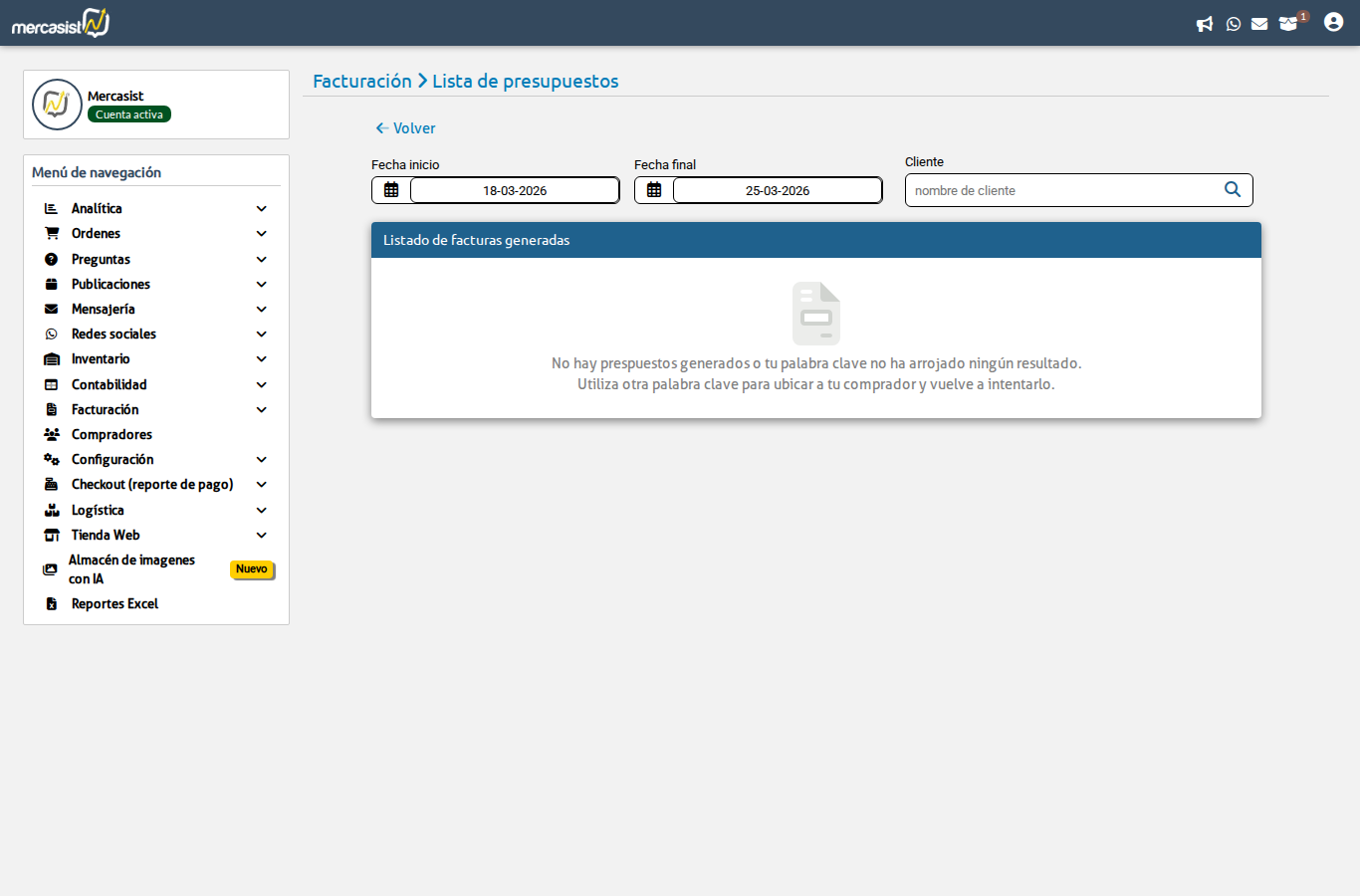Click the megaphone announcements icon

1205,24
